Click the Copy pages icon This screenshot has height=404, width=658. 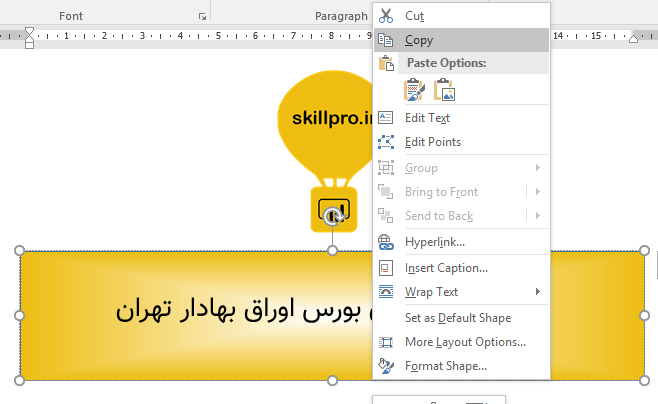[x=386, y=40]
